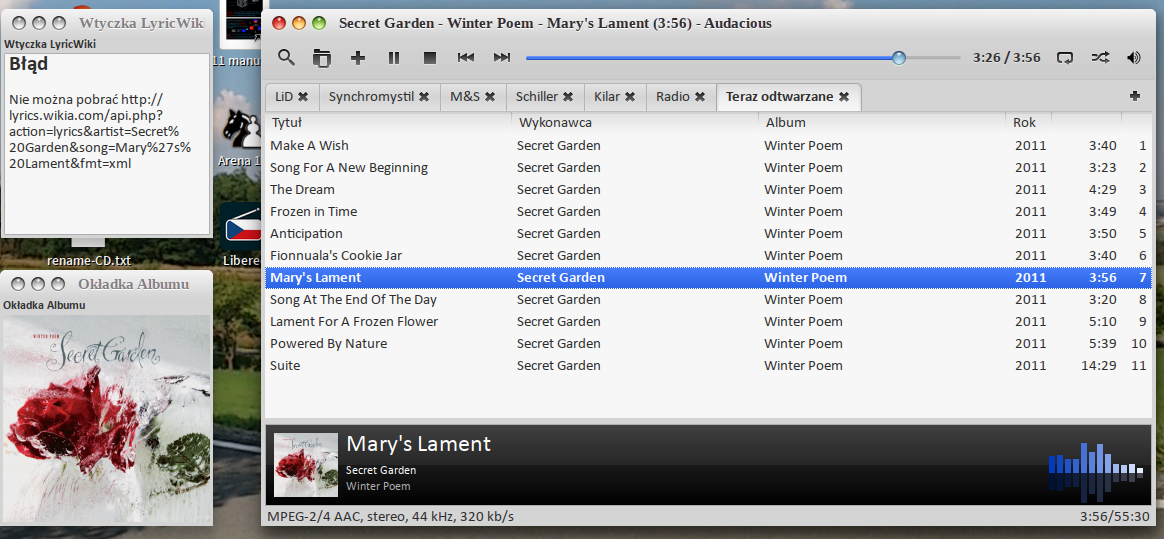Open the rename-CD.txt desktop file

tap(88, 261)
